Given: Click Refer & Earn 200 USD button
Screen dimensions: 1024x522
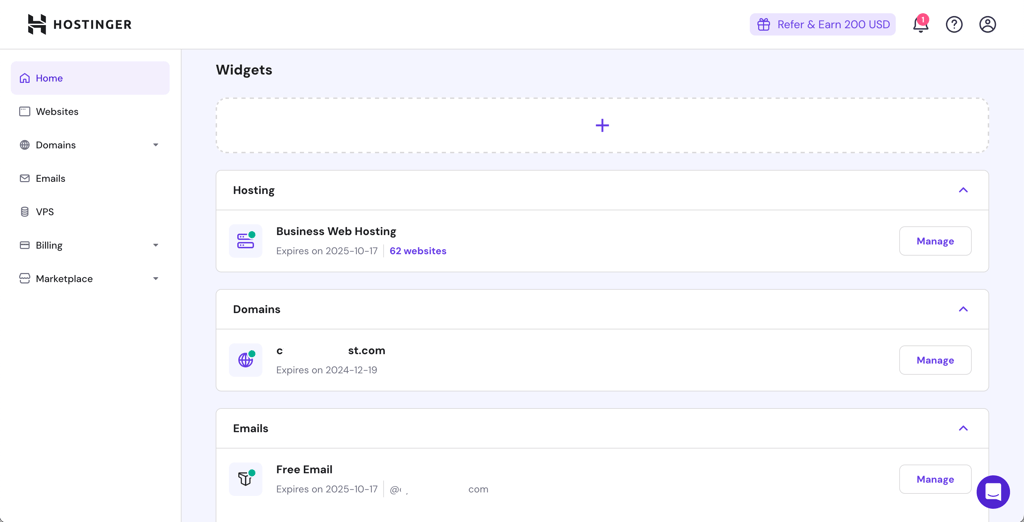Looking at the screenshot, I should point(823,24).
